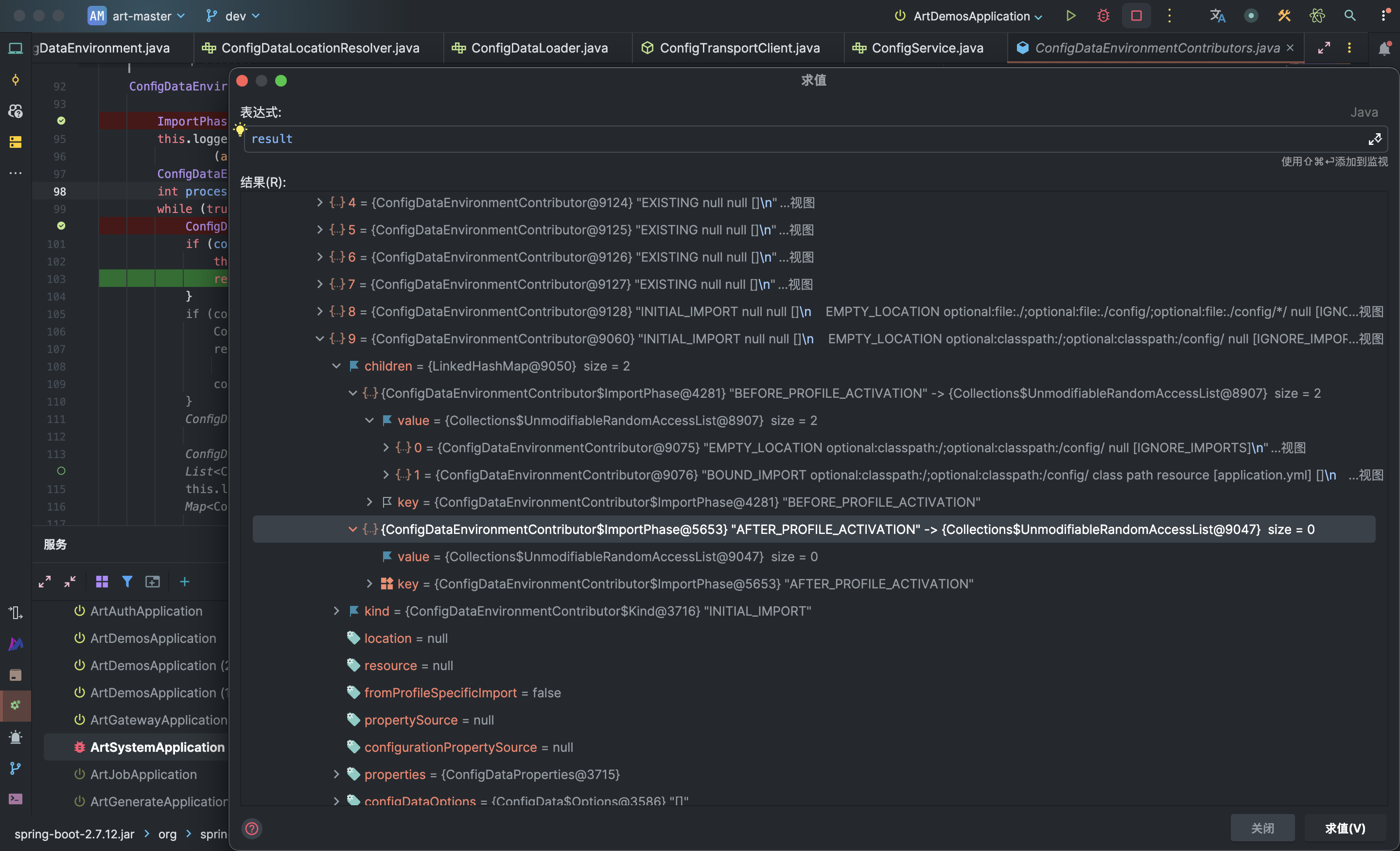The height and width of the screenshot is (851, 1400).
Task: Click the Debug bug icon in toolbar
Action: (1103, 16)
